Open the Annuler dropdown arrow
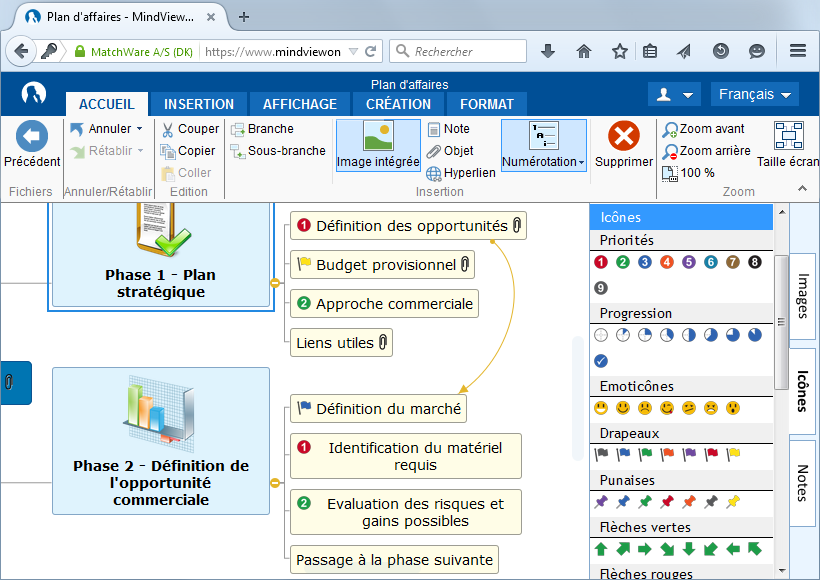 [x=140, y=129]
